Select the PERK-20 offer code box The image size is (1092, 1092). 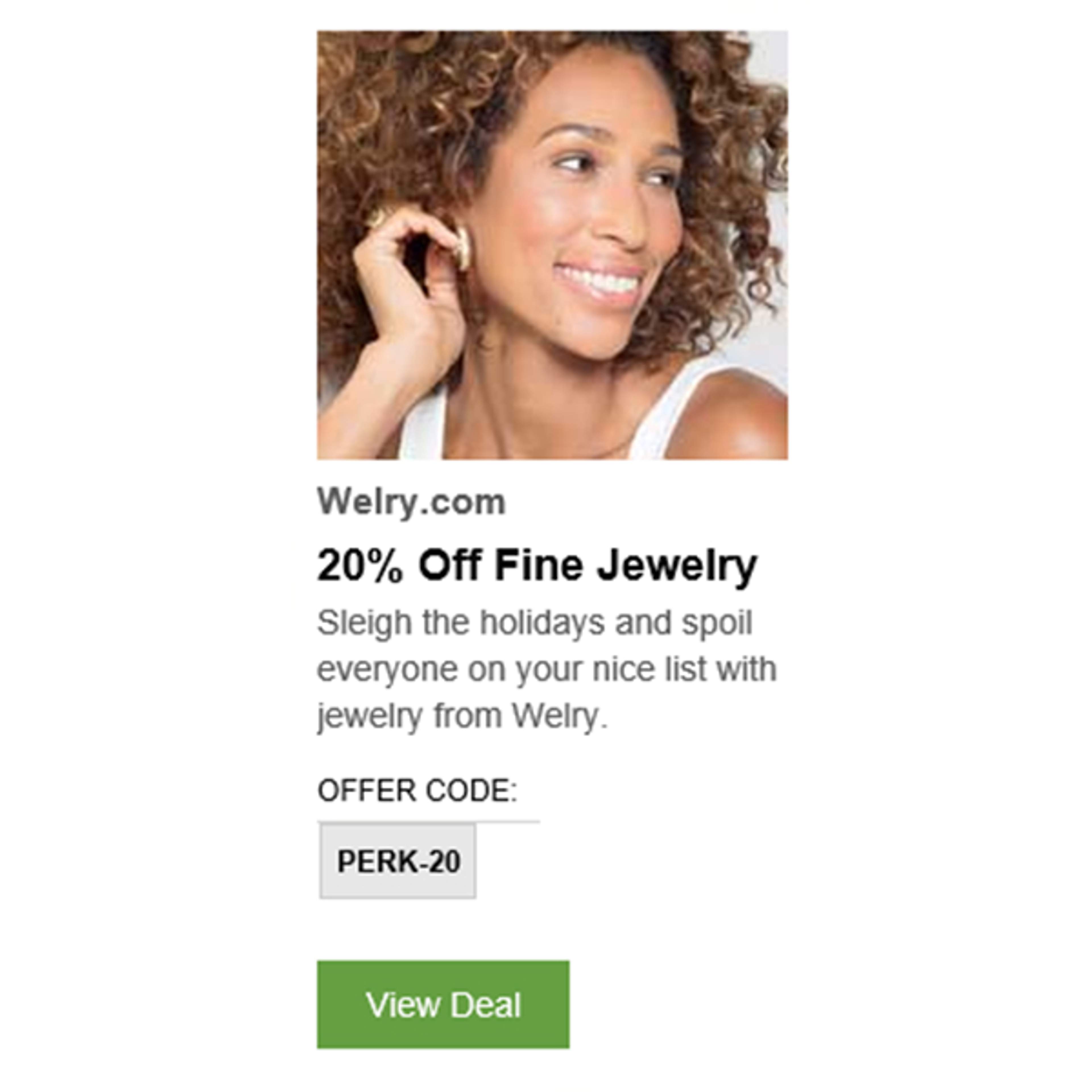(x=398, y=861)
